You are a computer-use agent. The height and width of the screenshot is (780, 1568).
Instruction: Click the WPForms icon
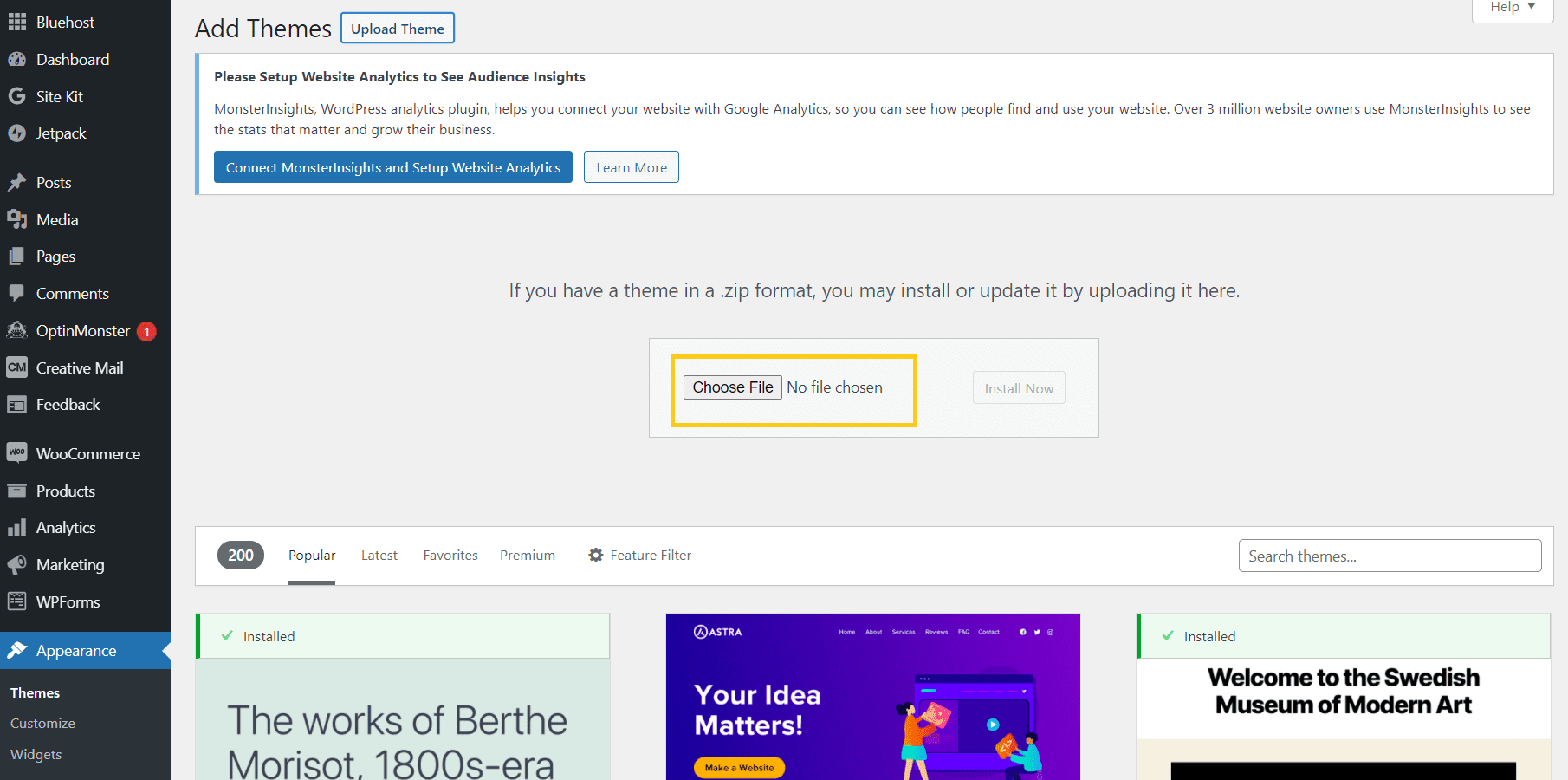click(x=17, y=601)
